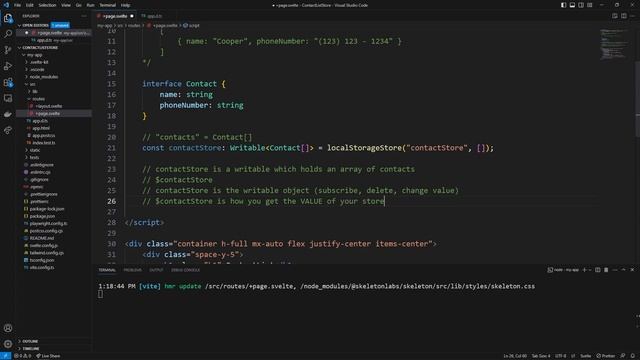Open Explorer more actions ellipsis
640x360 pixels.
[x=84, y=16]
